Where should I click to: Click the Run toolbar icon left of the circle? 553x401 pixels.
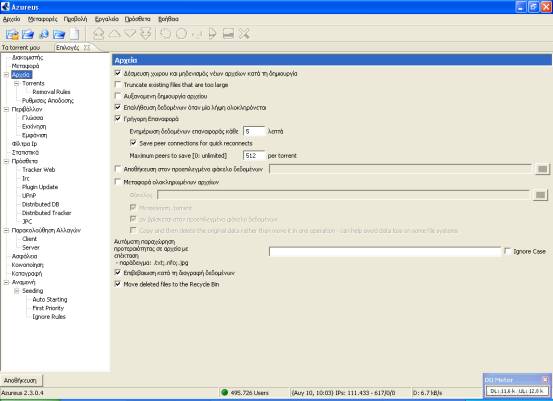[x=165, y=34]
